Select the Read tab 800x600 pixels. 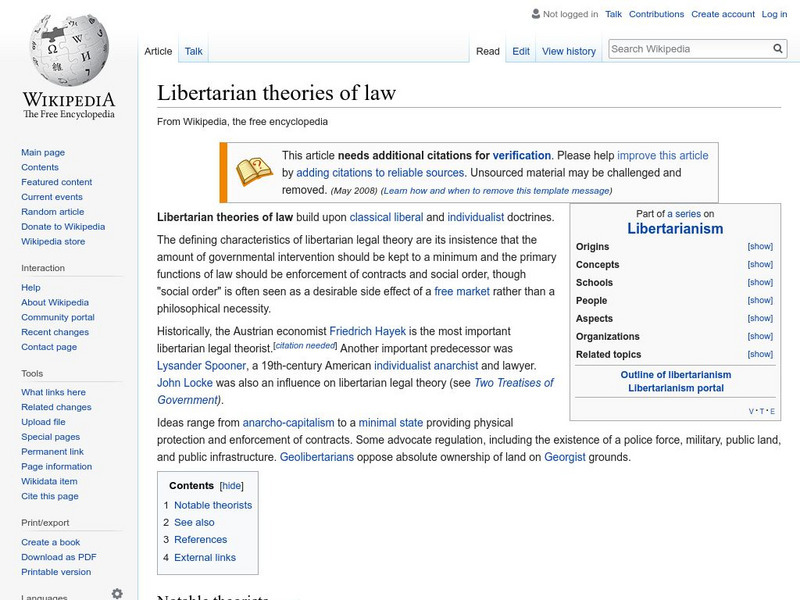coord(488,52)
